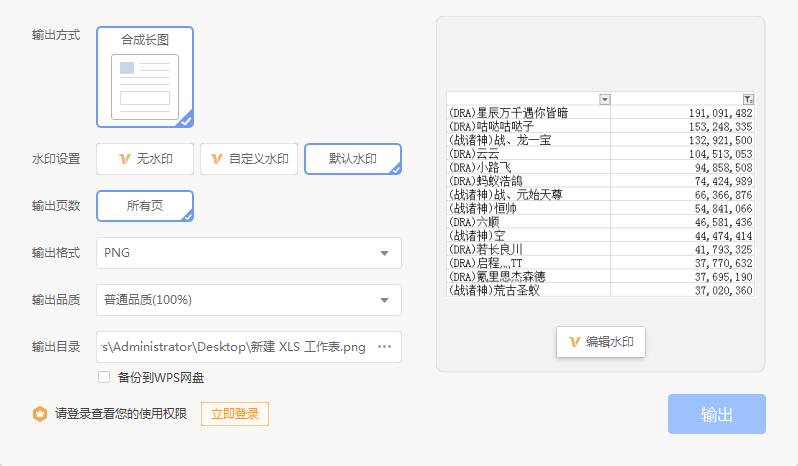The height and width of the screenshot is (466, 798).
Task: Open the second column filter icon in preview
Action: pyautogui.click(x=748, y=99)
